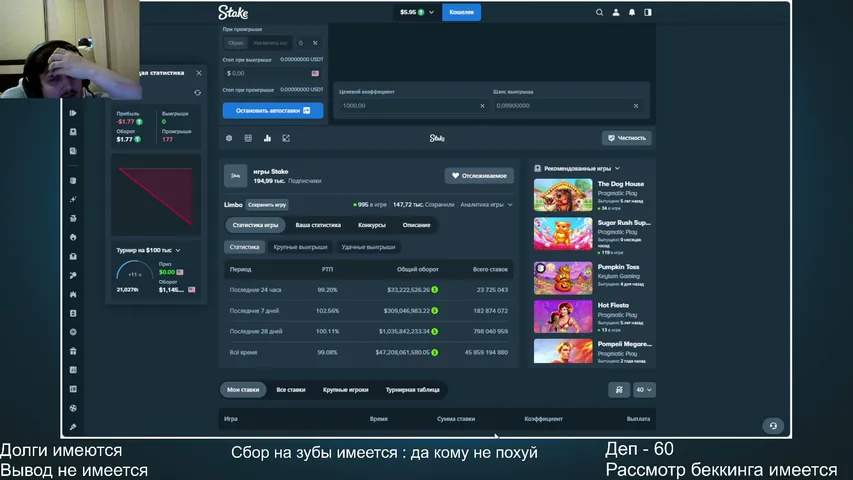Image resolution: width=853 pixels, height=480 pixels.
Task: Click the игры Stake provider name
Action: click(x=270, y=171)
